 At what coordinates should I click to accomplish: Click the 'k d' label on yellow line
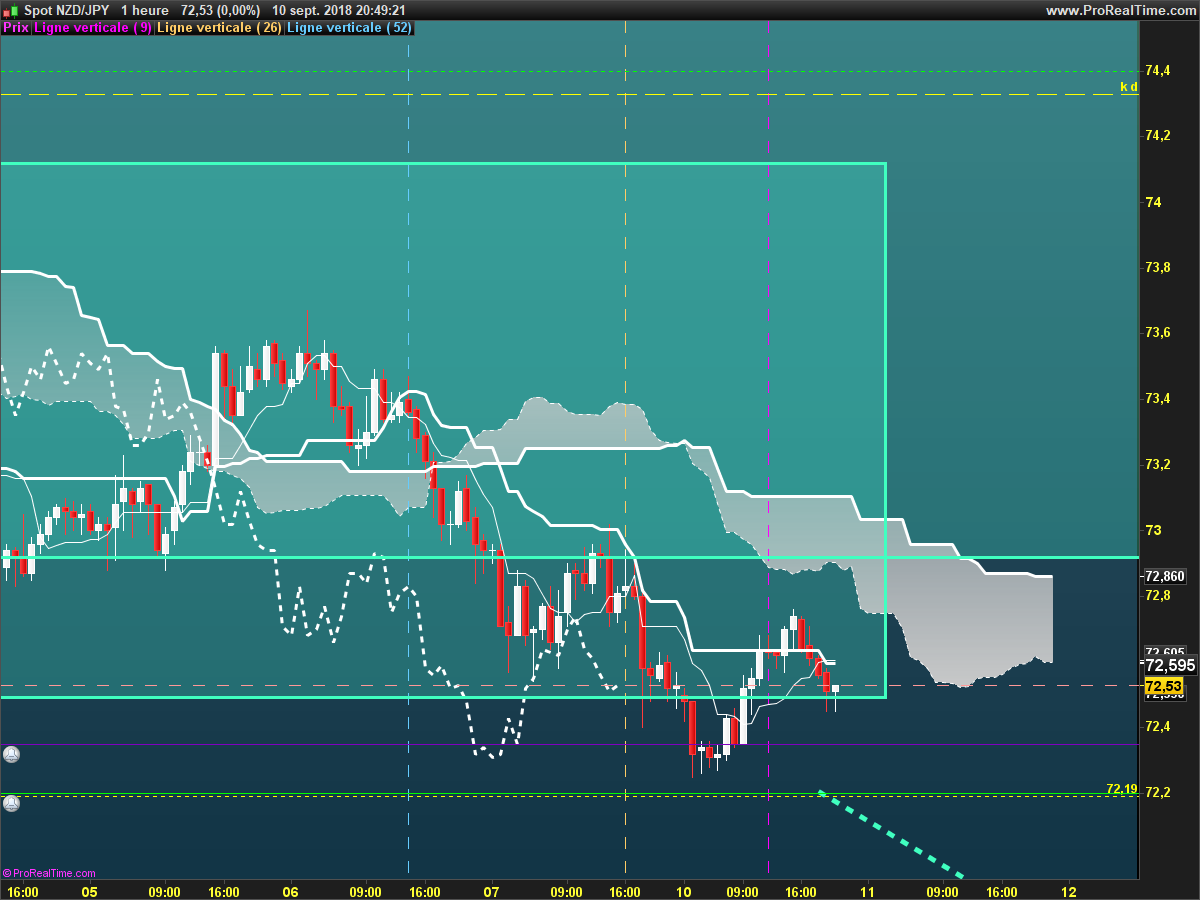coord(1128,87)
